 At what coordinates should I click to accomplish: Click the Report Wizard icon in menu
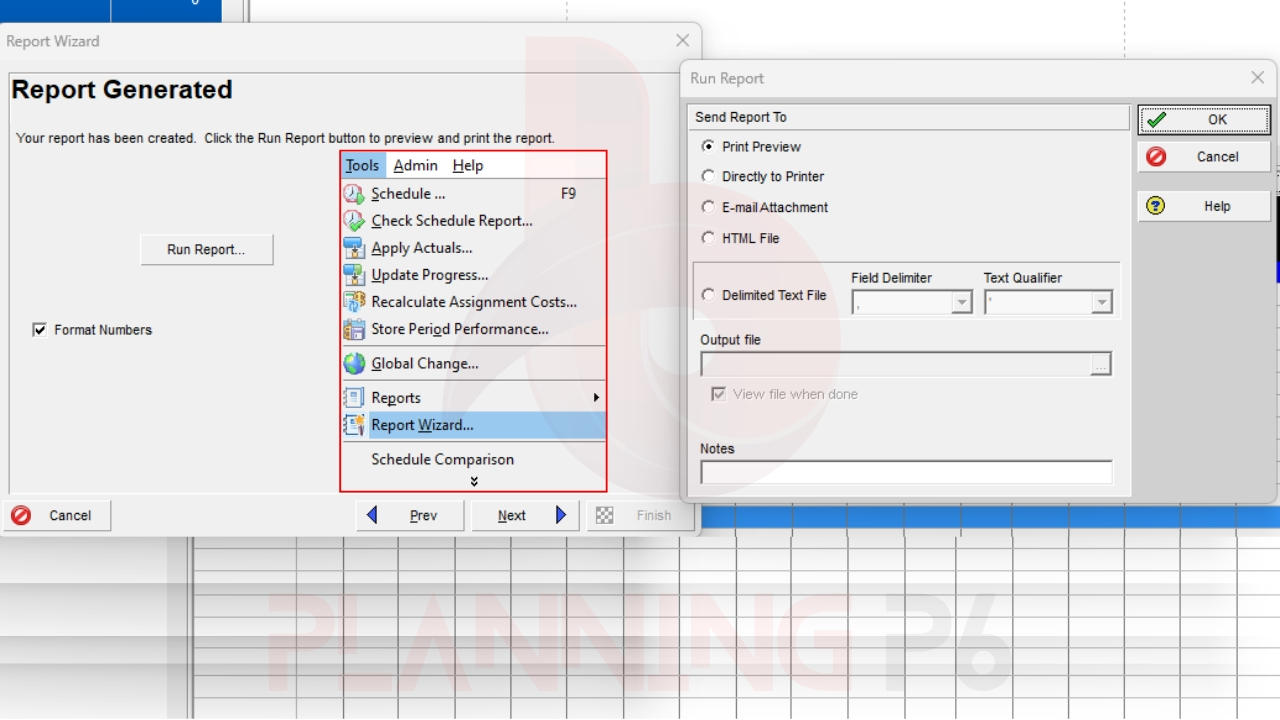[354, 425]
